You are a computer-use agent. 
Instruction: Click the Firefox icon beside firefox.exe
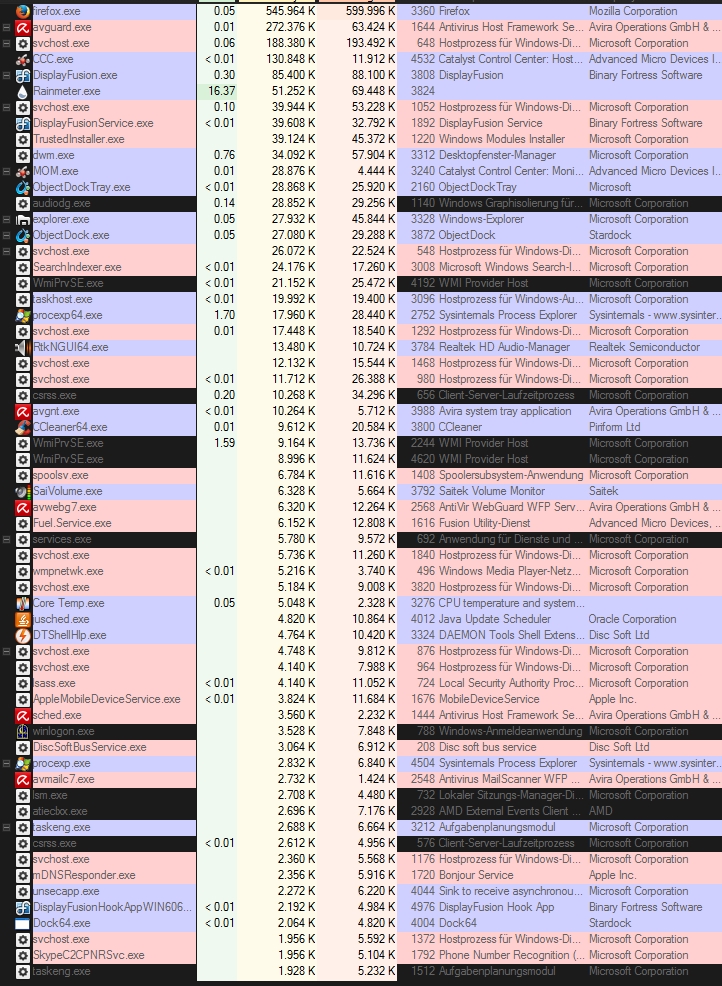[23, 11]
